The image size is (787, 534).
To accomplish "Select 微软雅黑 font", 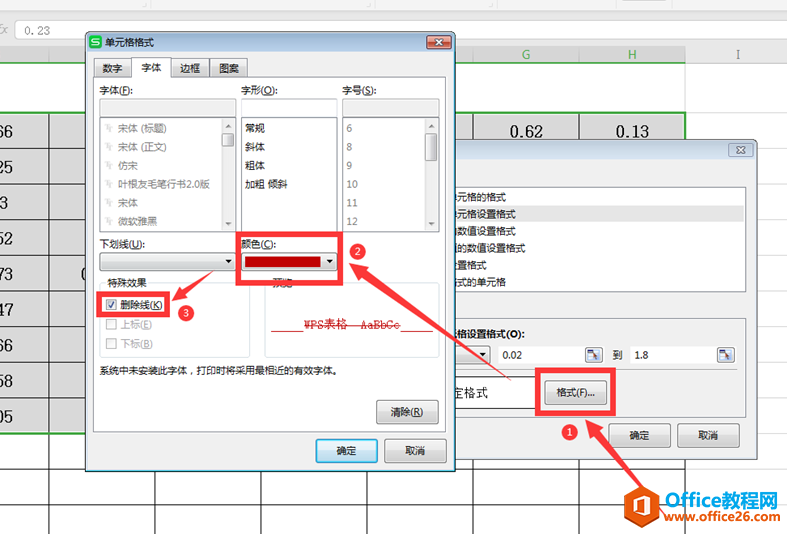I will tap(137, 221).
